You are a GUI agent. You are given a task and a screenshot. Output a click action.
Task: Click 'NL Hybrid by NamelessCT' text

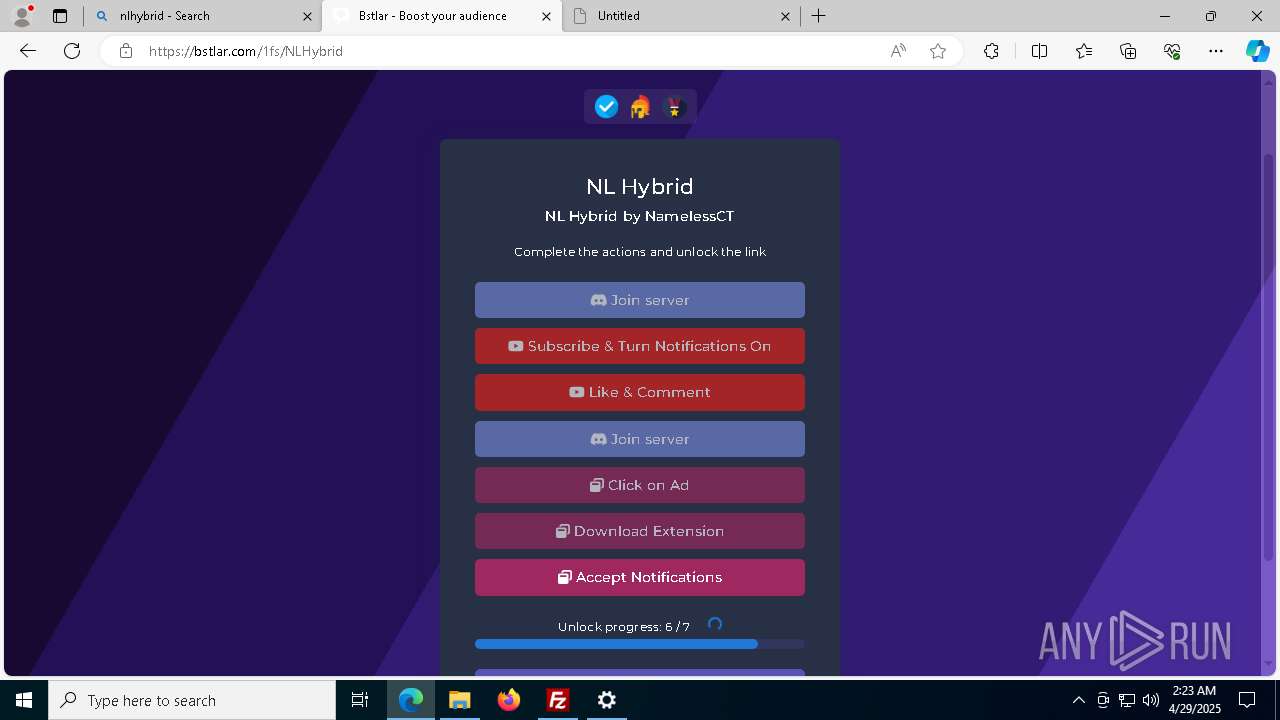pos(640,216)
